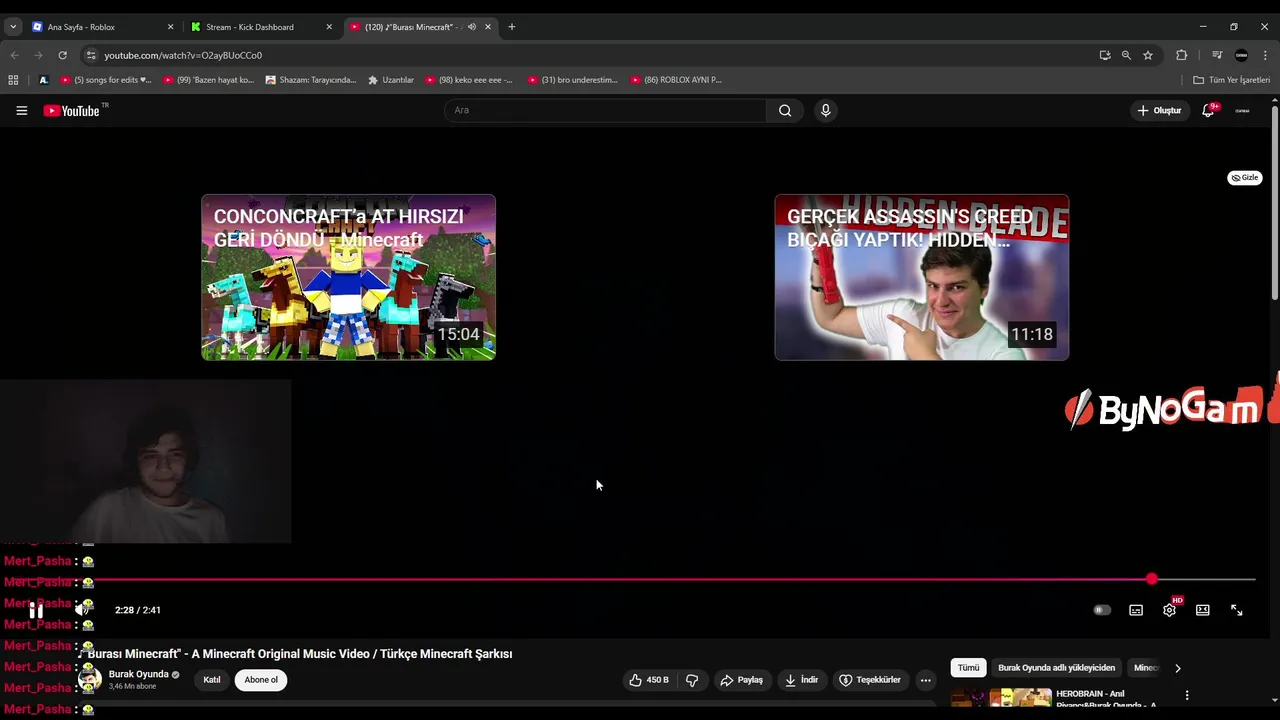This screenshot has height=720, width=1280.
Task: Open options menu for HEROBRAIN video
Action: pos(1187,695)
